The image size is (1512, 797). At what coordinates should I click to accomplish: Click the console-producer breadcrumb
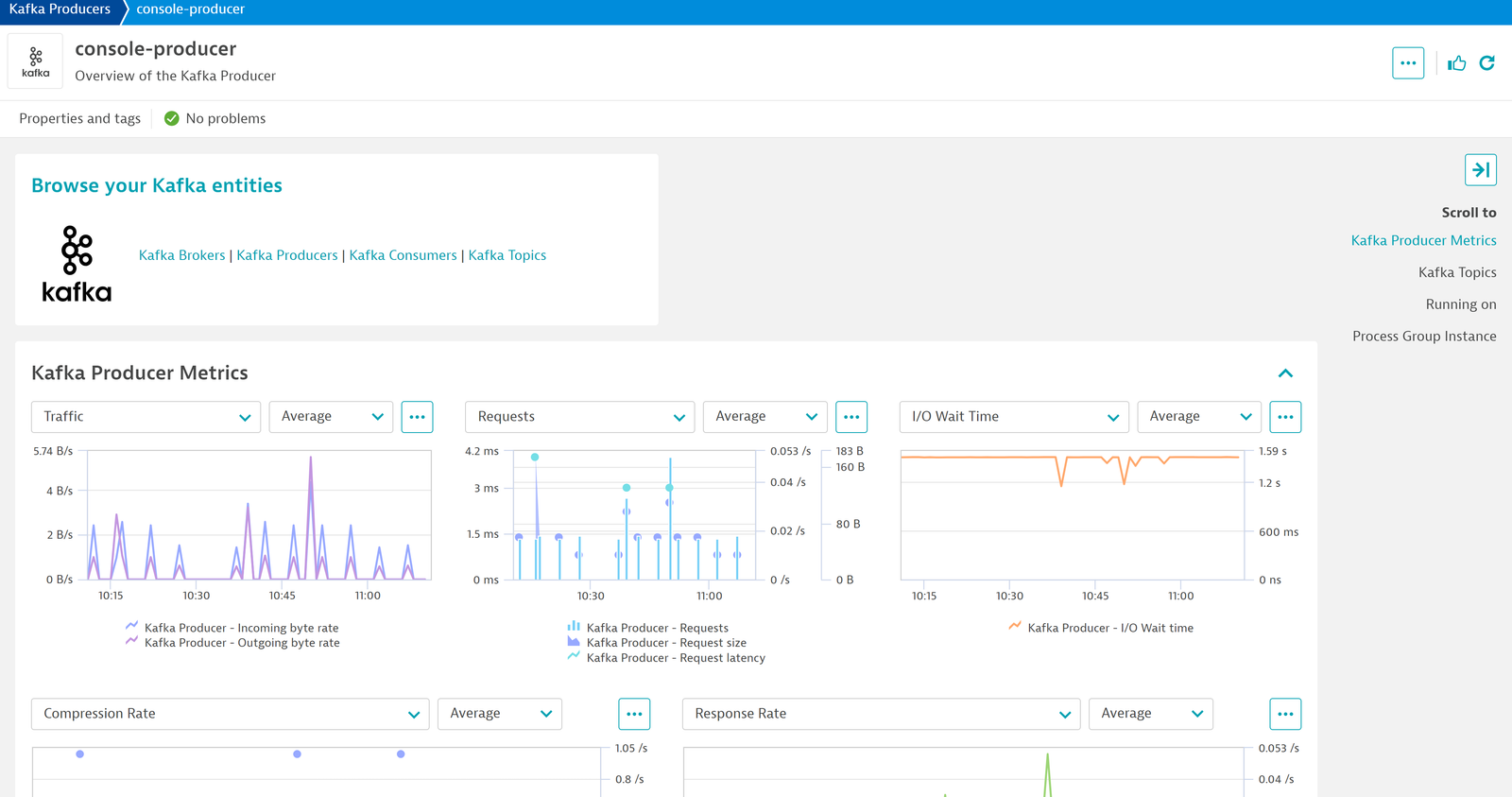190,9
